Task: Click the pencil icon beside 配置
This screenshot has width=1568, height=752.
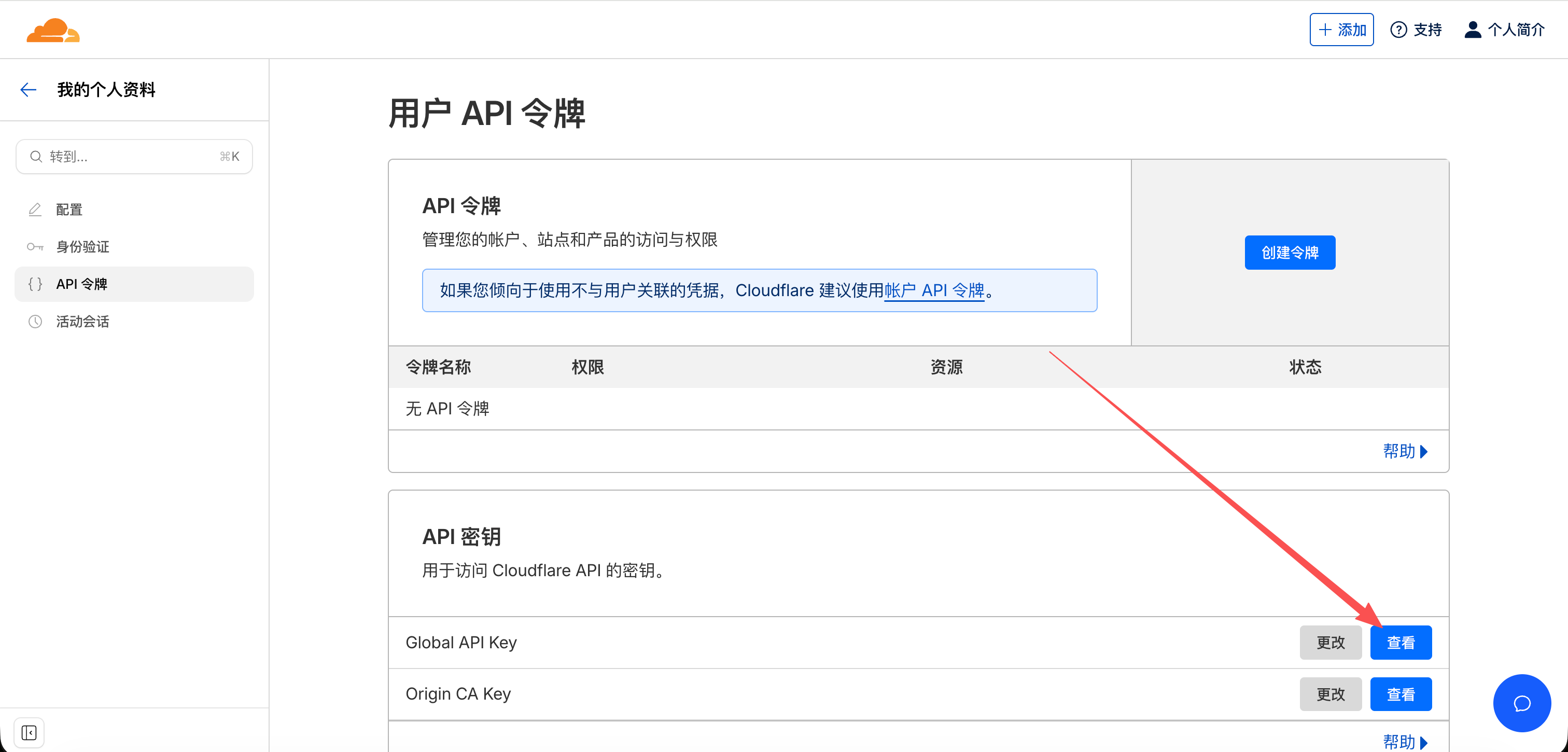Action: tap(35, 209)
